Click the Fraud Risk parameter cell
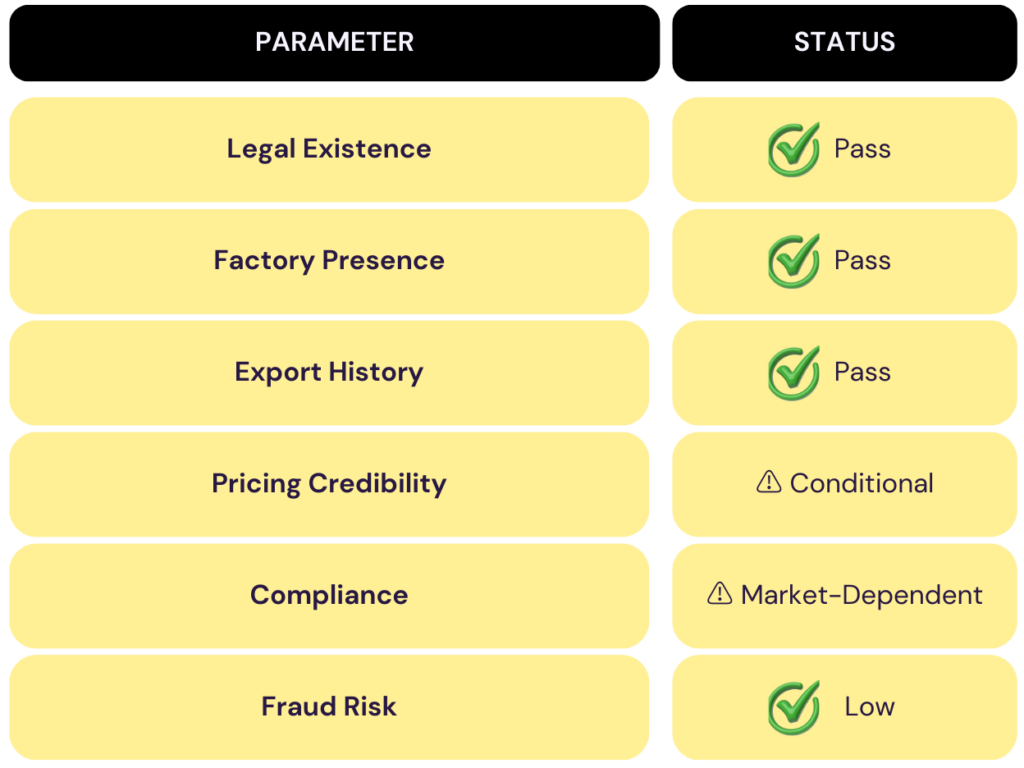 [329, 707]
